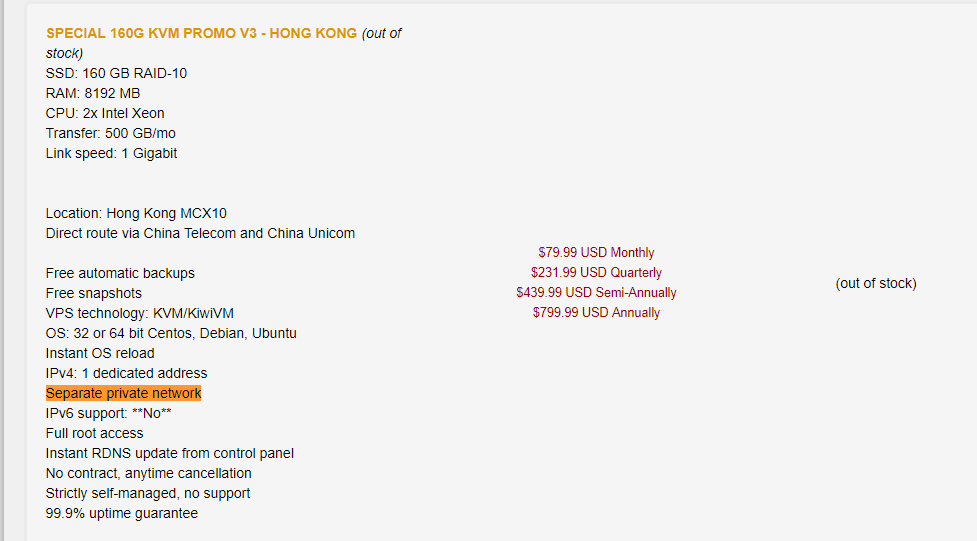
Task: Select the $231.99 USD Quarterly price
Action: click(596, 272)
